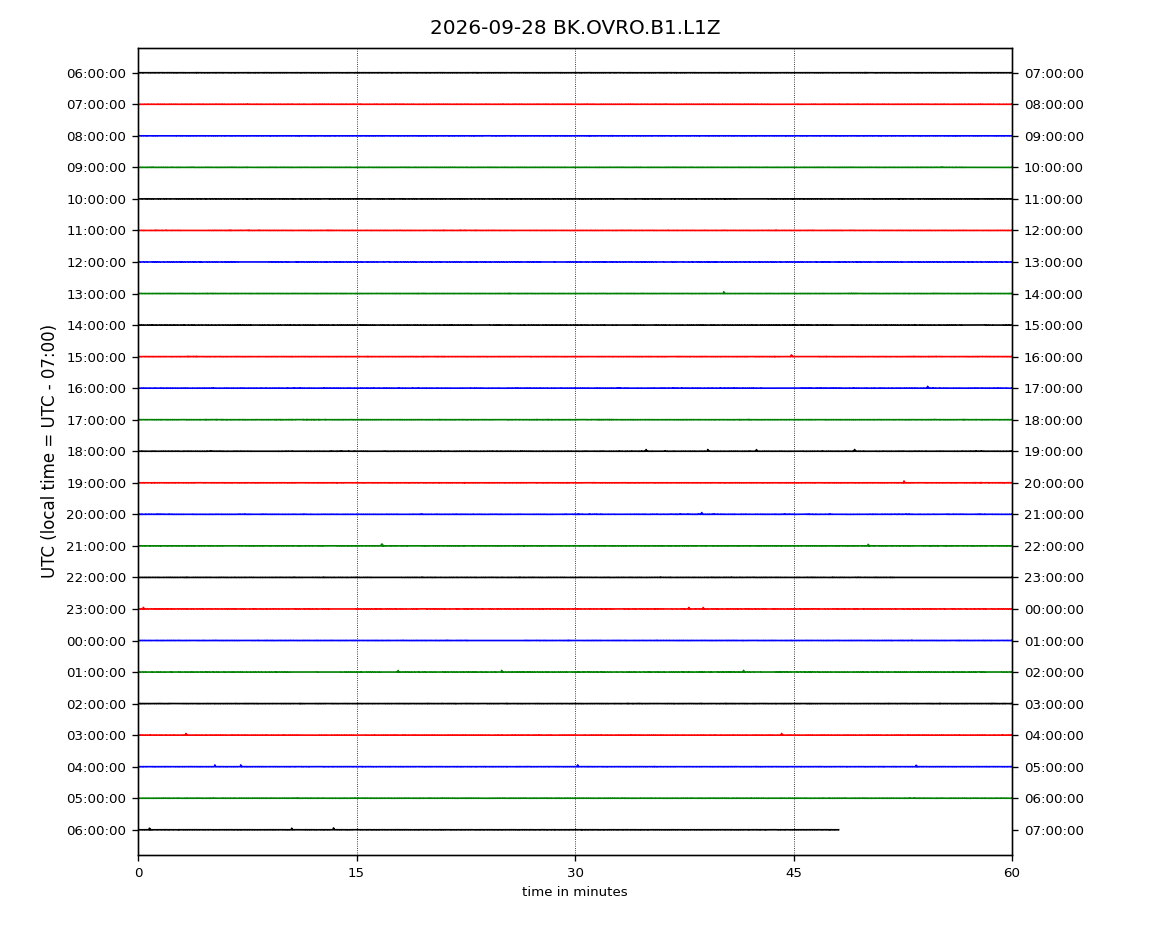This screenshot has height=950, width=1150.
Task: Click the 15 tick on x-axis
Action: [356, 873]
